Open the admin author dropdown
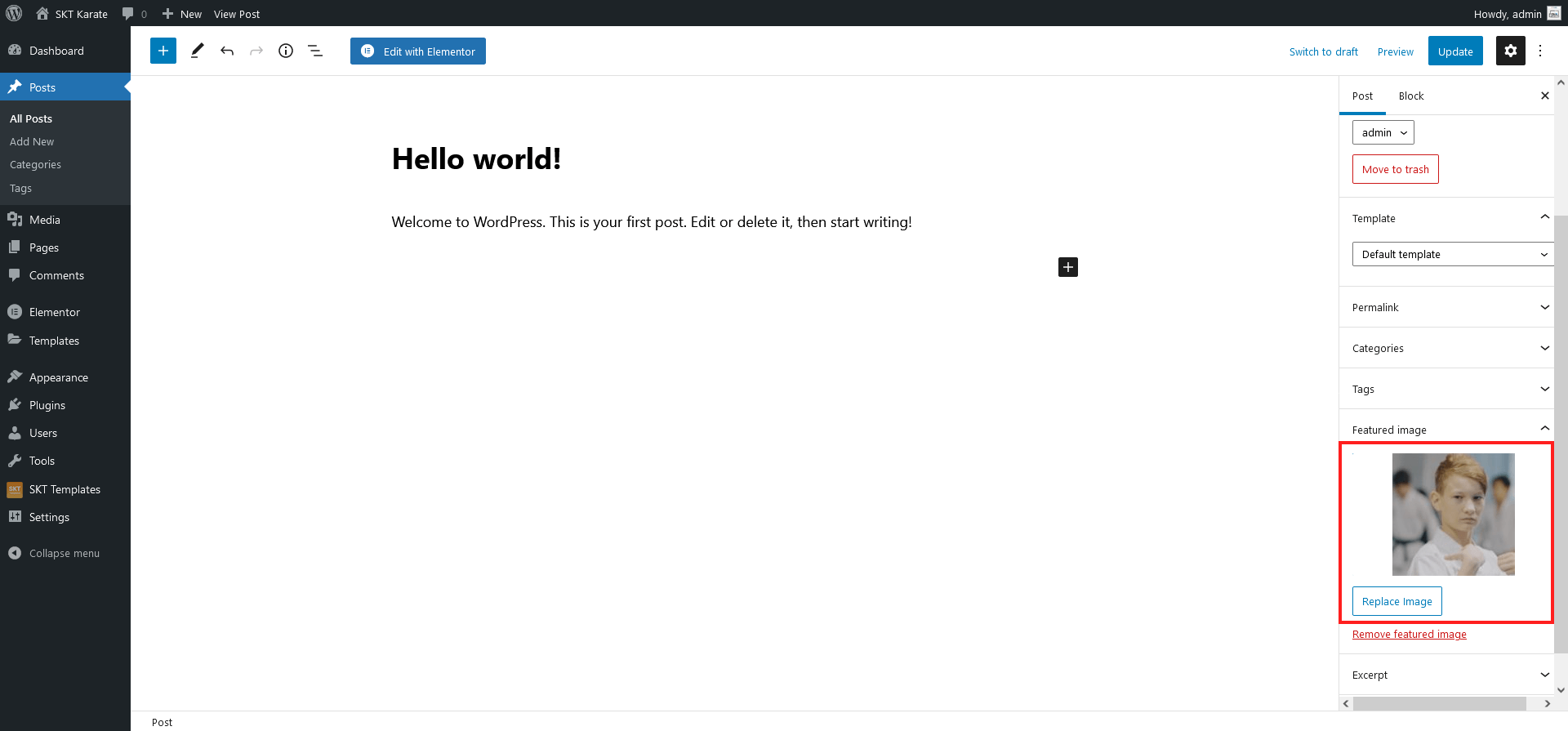 coord(1383,132)
